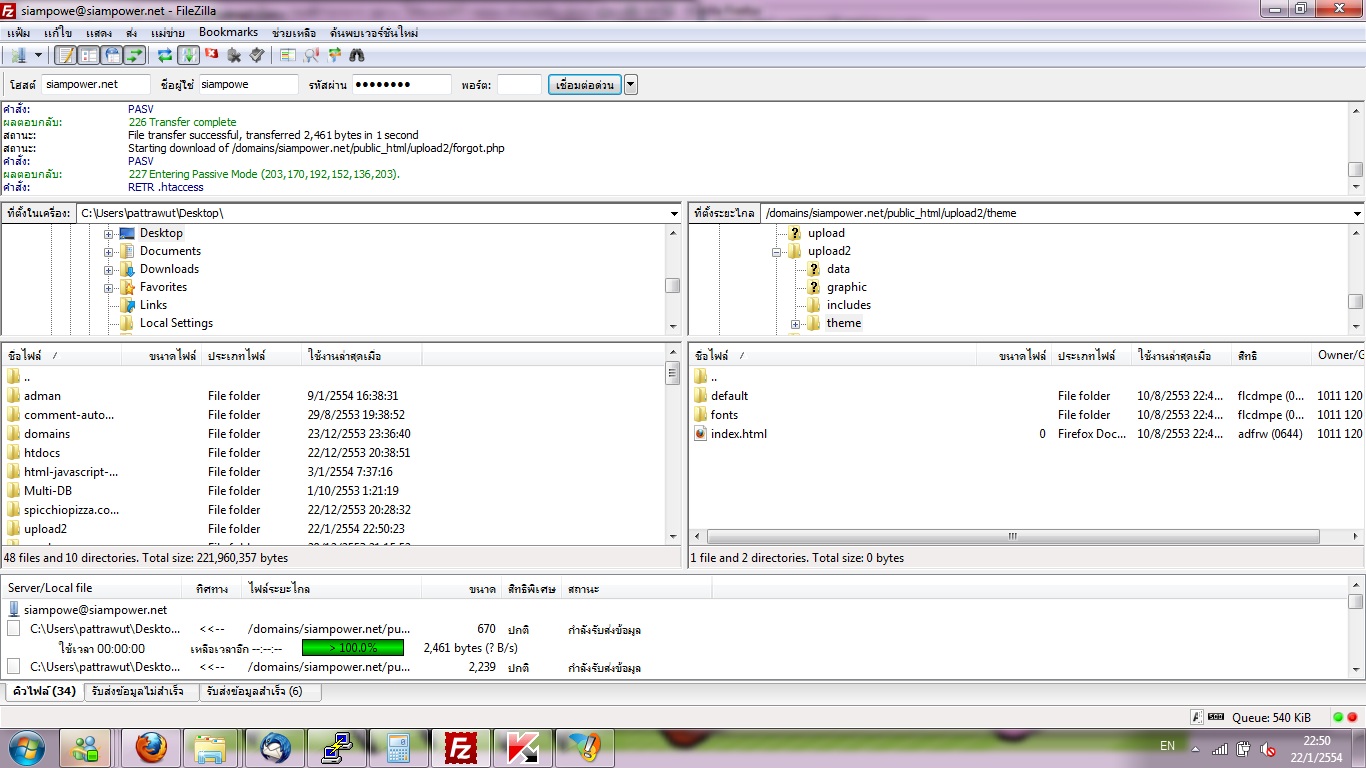This screenshot has height=768, width=1366.
Task: Cancel the current operation
Action: coord(212,55)
